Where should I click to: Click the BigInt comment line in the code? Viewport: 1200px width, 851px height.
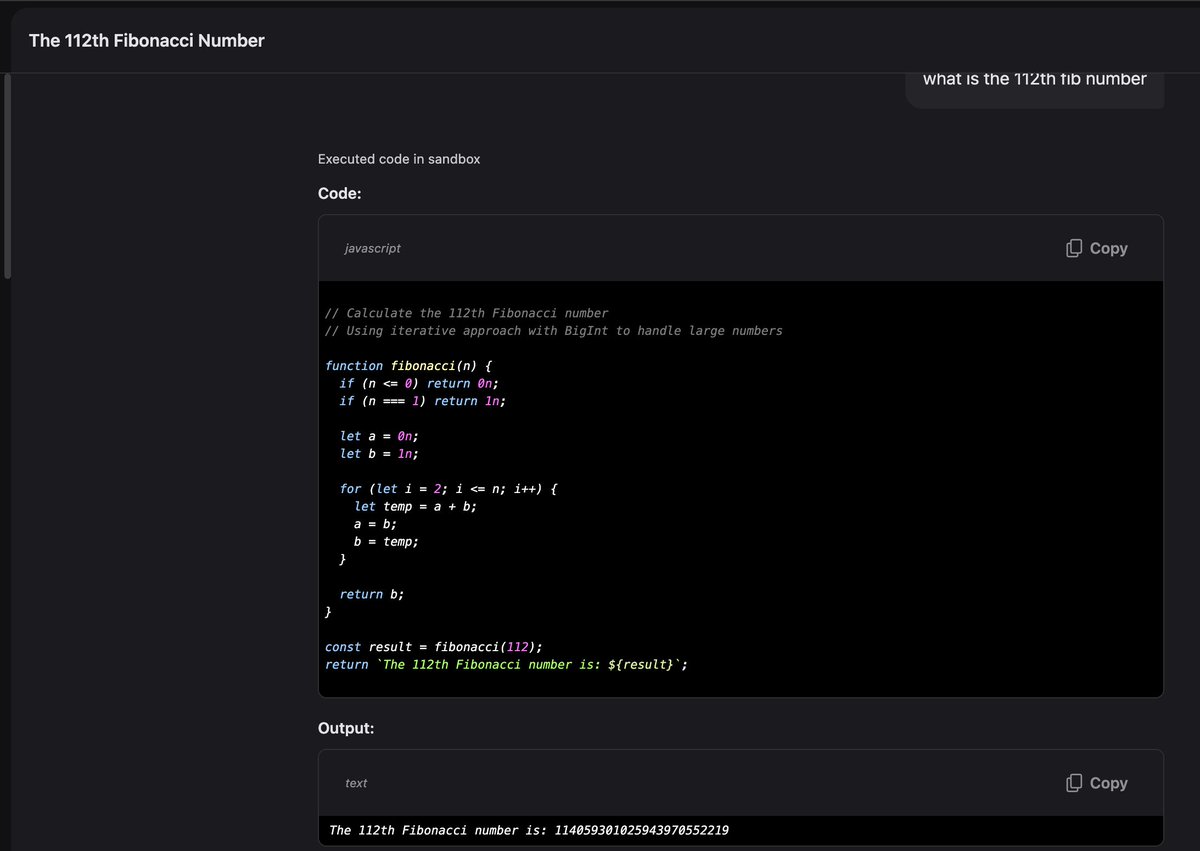553,330
